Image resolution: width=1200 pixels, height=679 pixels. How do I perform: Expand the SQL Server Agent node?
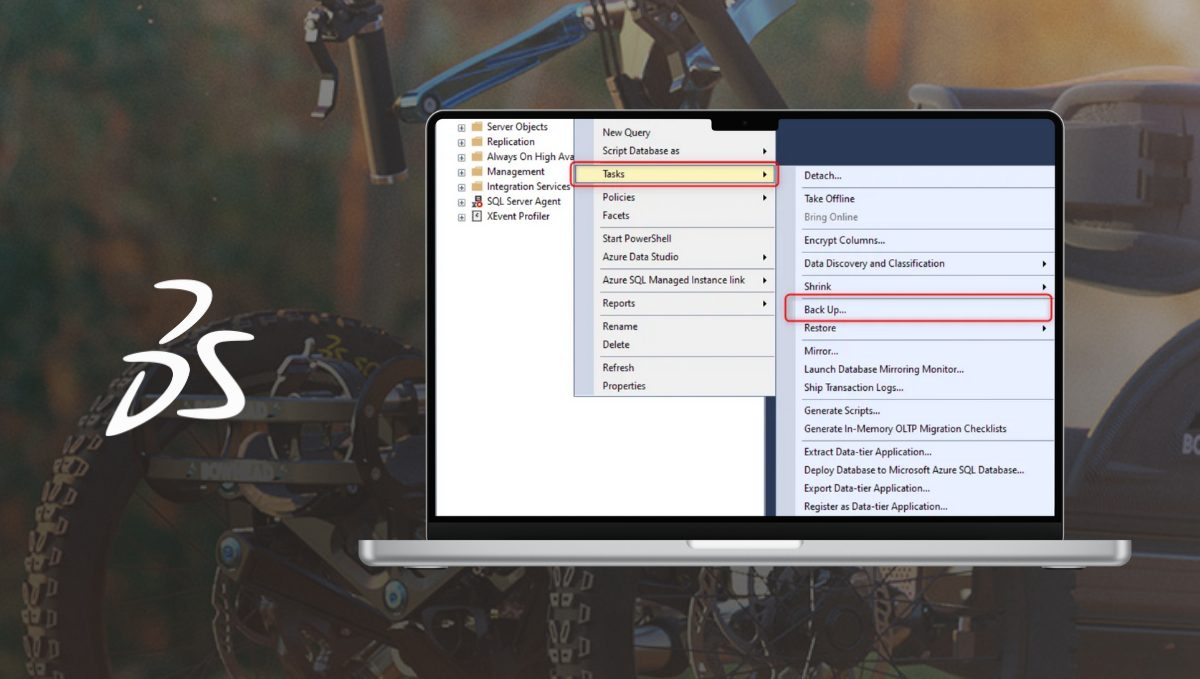(462, 202)
